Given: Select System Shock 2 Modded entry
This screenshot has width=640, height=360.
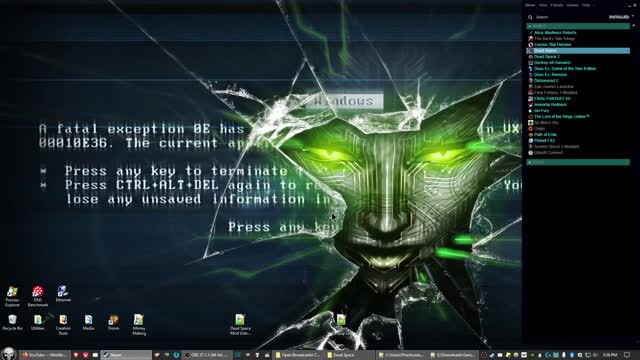Looking at the screenshot, I should (x=556, y=146).
